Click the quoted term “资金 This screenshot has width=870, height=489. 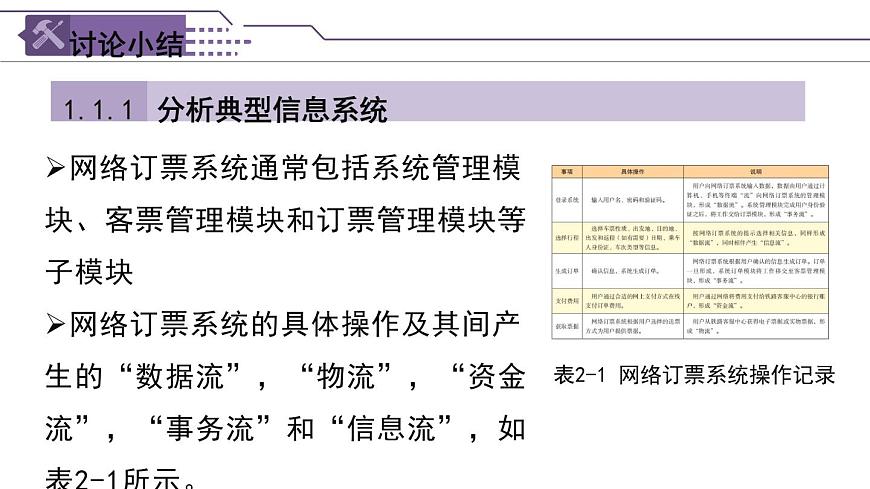click(x=488, y=376)
